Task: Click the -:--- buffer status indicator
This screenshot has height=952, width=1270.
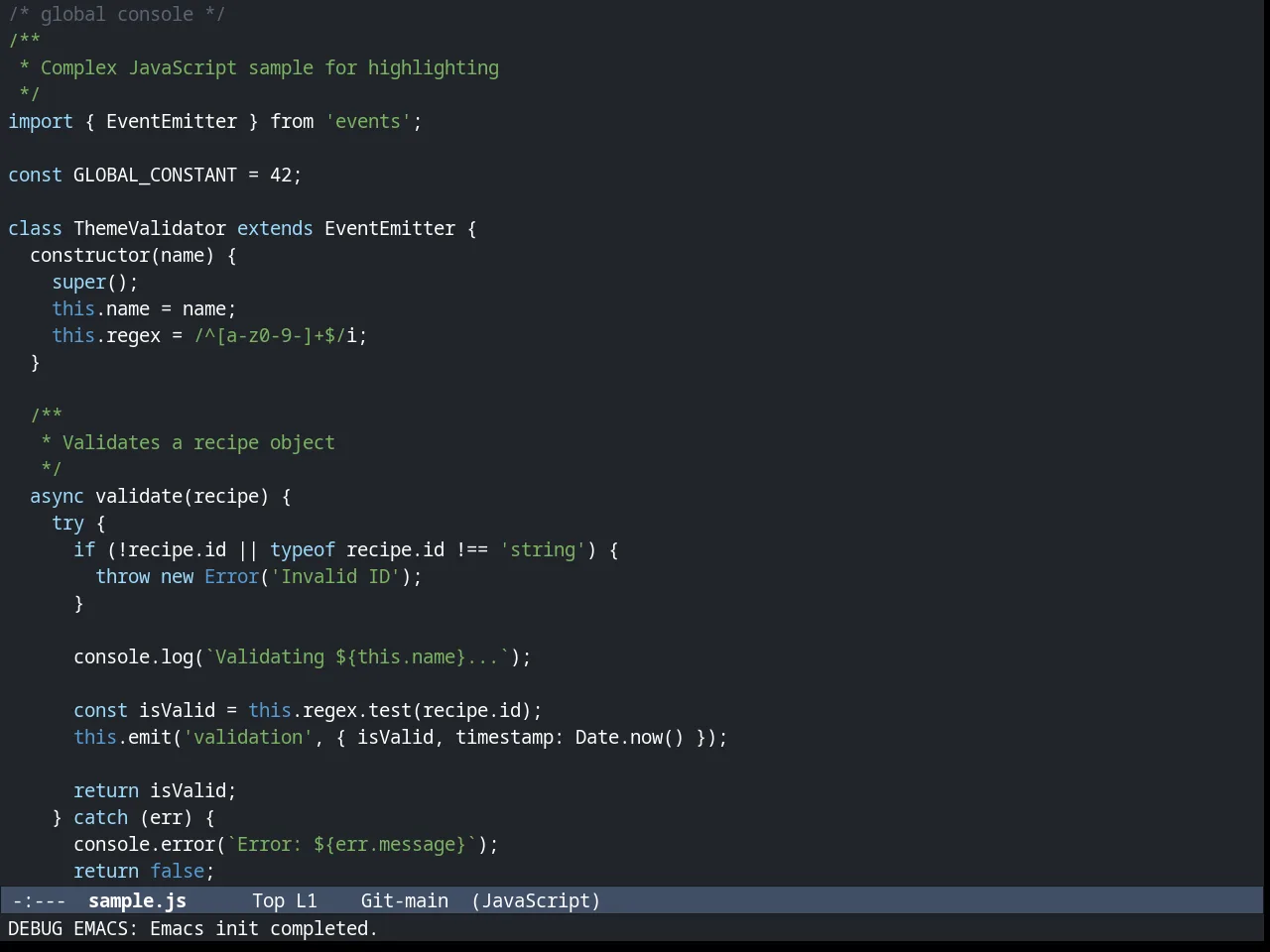Action: coord(39,900)
